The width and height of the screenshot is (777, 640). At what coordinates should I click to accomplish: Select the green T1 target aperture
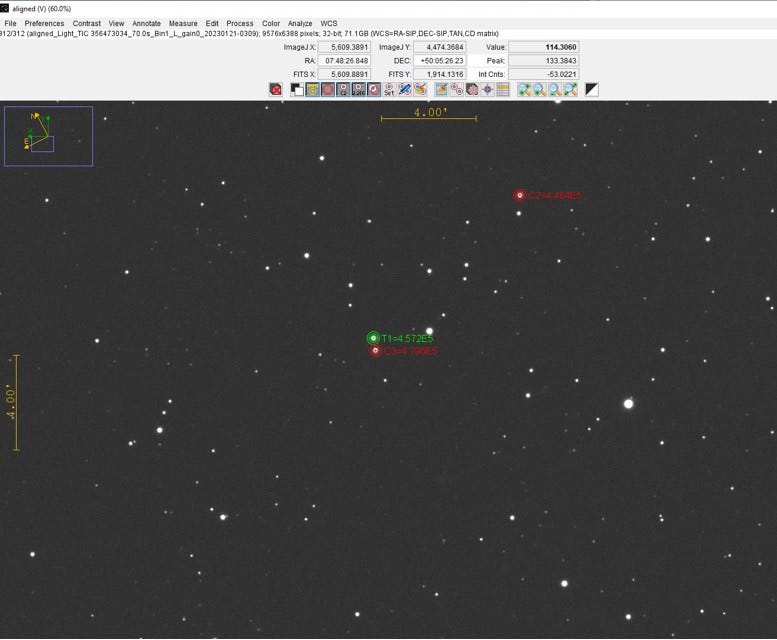click(x=373, y=338)
